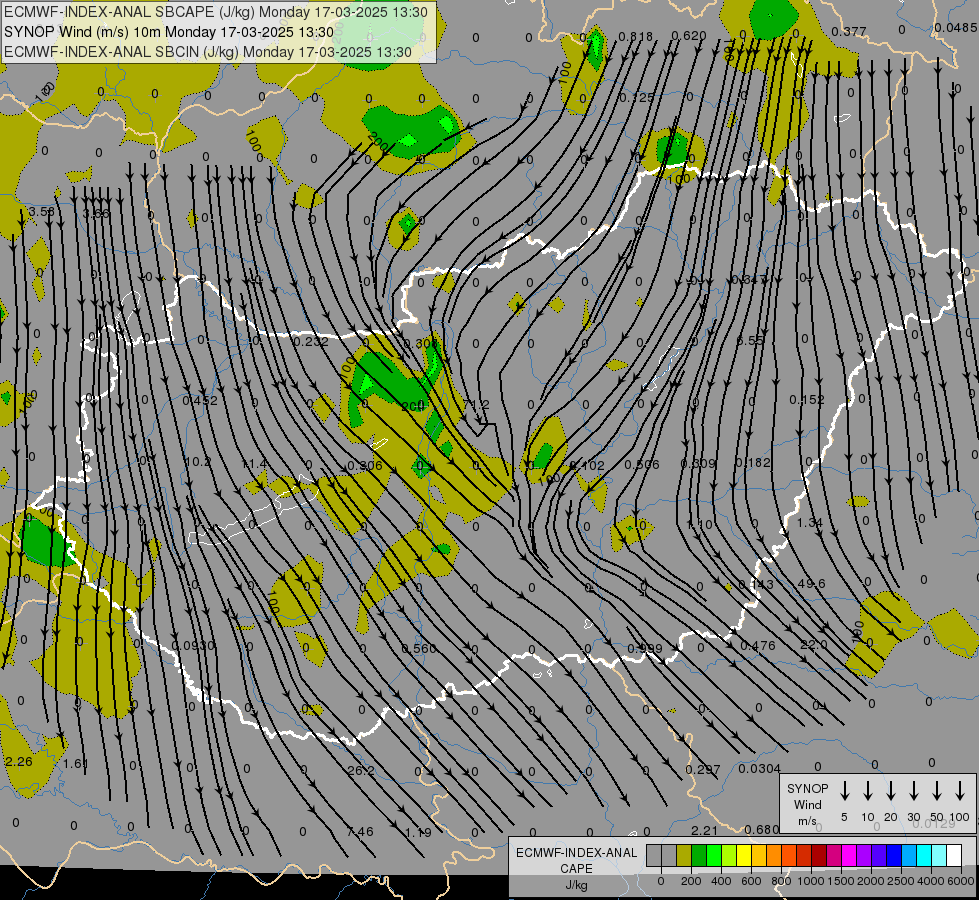Click the 0.125 value on the map
This screenshot has width=979, height=900.
tap(637, 97)
